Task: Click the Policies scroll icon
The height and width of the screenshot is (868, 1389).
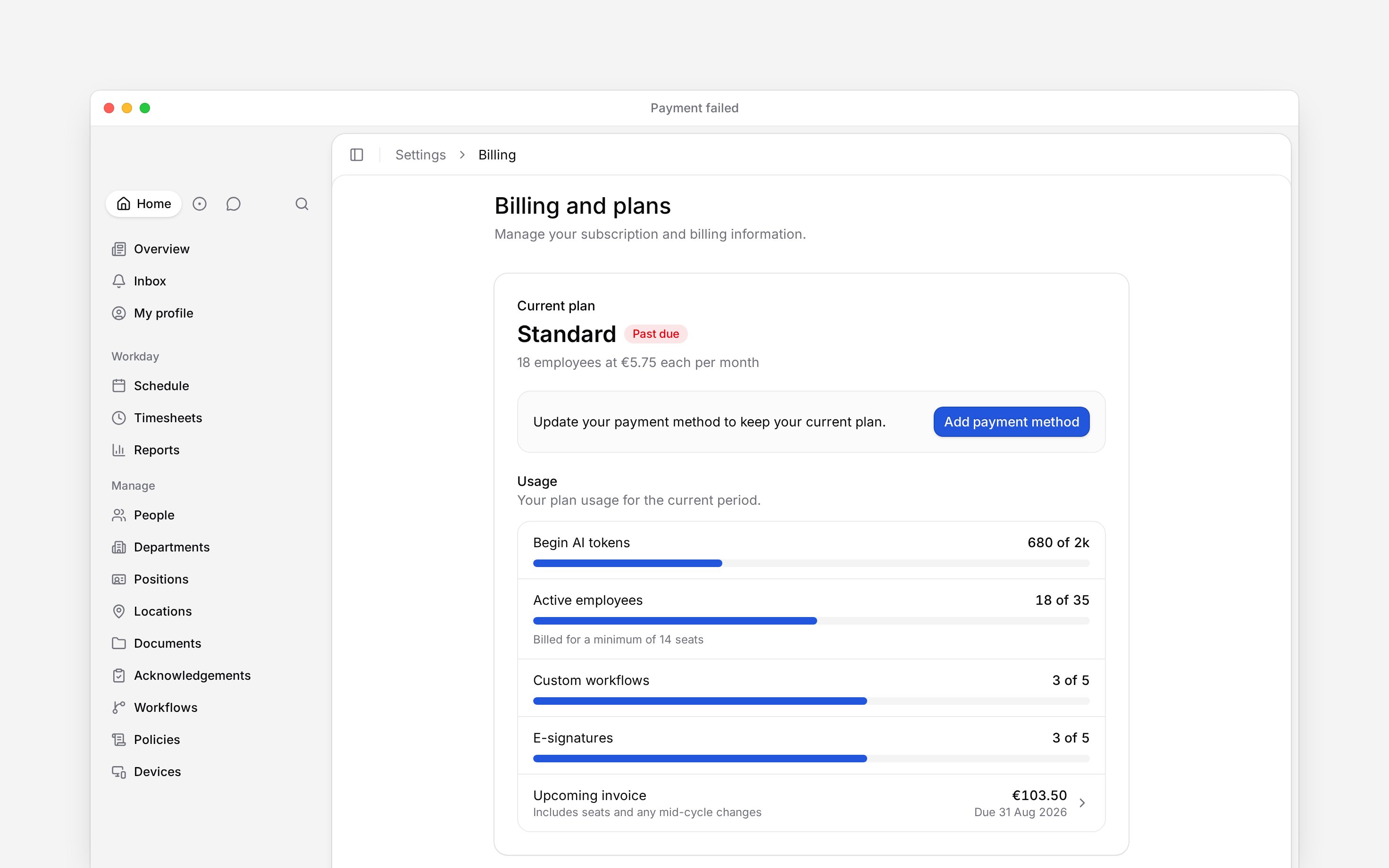Action: (119, 740)
